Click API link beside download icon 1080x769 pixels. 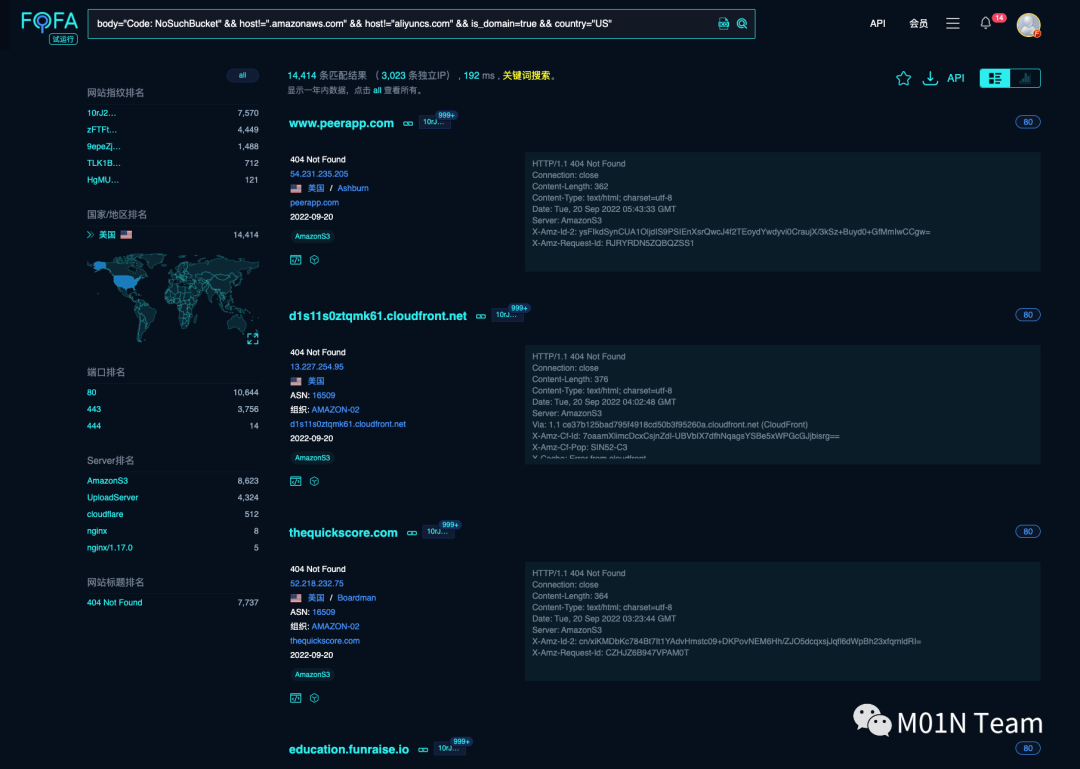955,79
